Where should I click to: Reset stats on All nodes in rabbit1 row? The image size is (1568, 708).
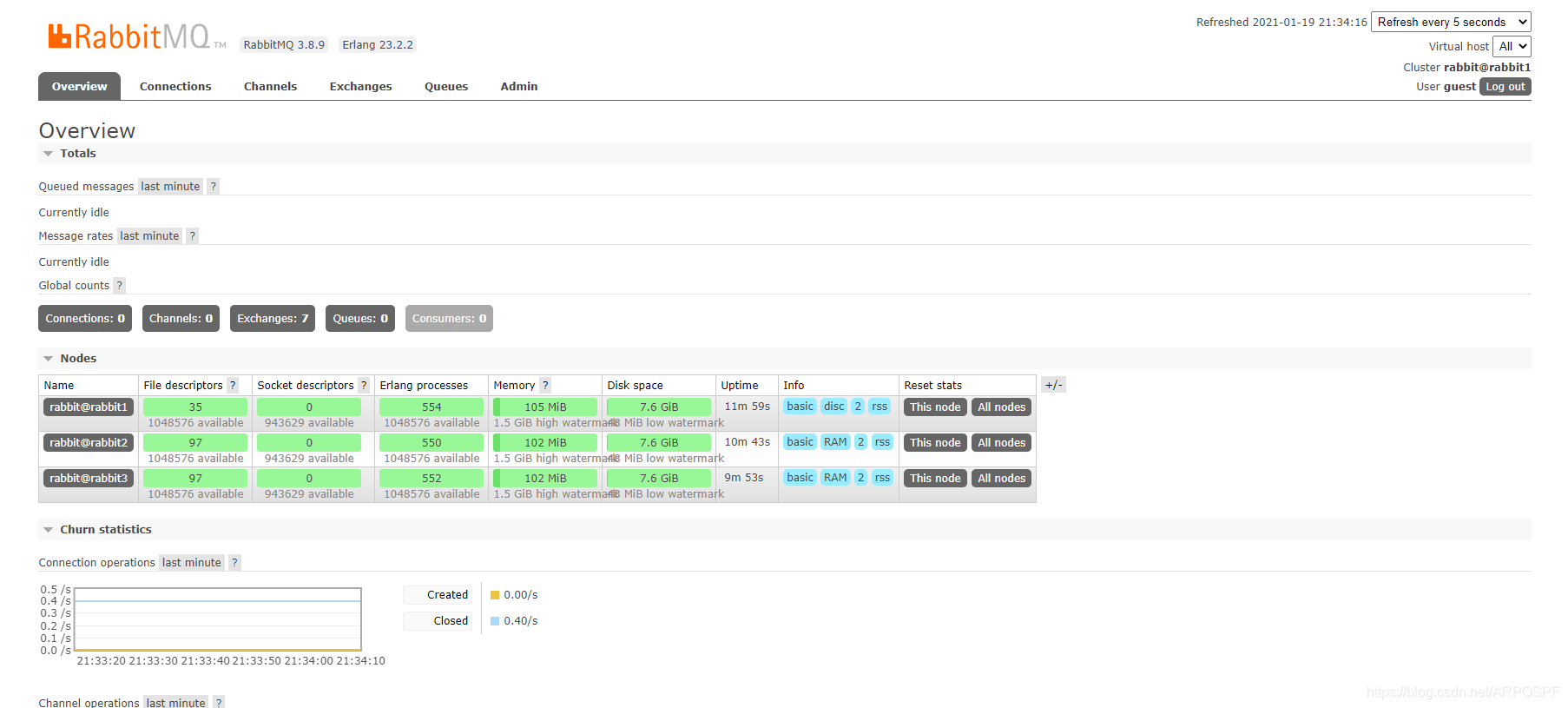[1001, 407]
